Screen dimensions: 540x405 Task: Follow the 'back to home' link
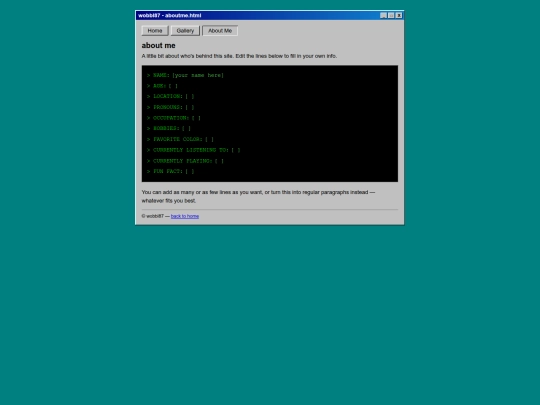click(185, 216)
